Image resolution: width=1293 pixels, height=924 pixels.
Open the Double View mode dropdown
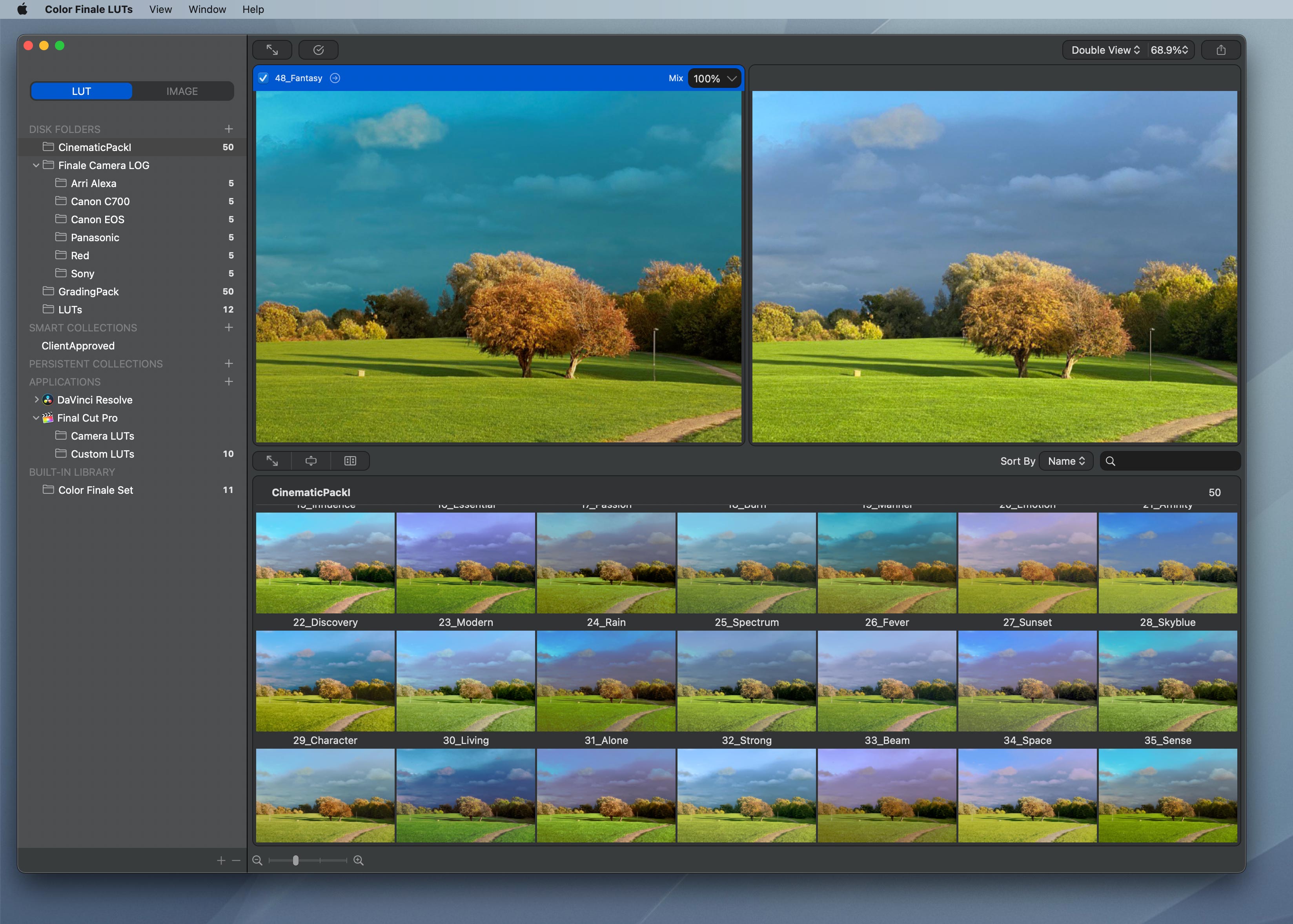[x=1105, y=50]
